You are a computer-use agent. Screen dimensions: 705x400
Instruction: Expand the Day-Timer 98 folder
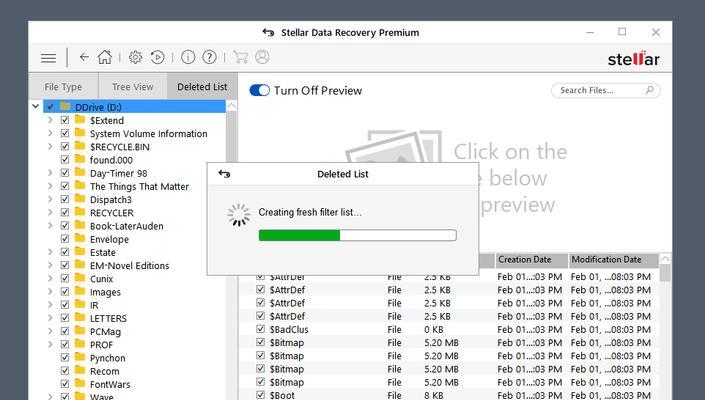(50, 173)
